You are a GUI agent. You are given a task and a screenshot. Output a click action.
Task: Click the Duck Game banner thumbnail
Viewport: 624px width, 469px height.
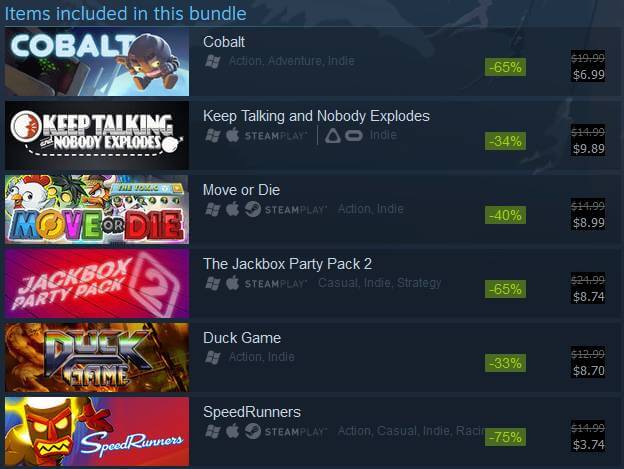tap(97, 357)
